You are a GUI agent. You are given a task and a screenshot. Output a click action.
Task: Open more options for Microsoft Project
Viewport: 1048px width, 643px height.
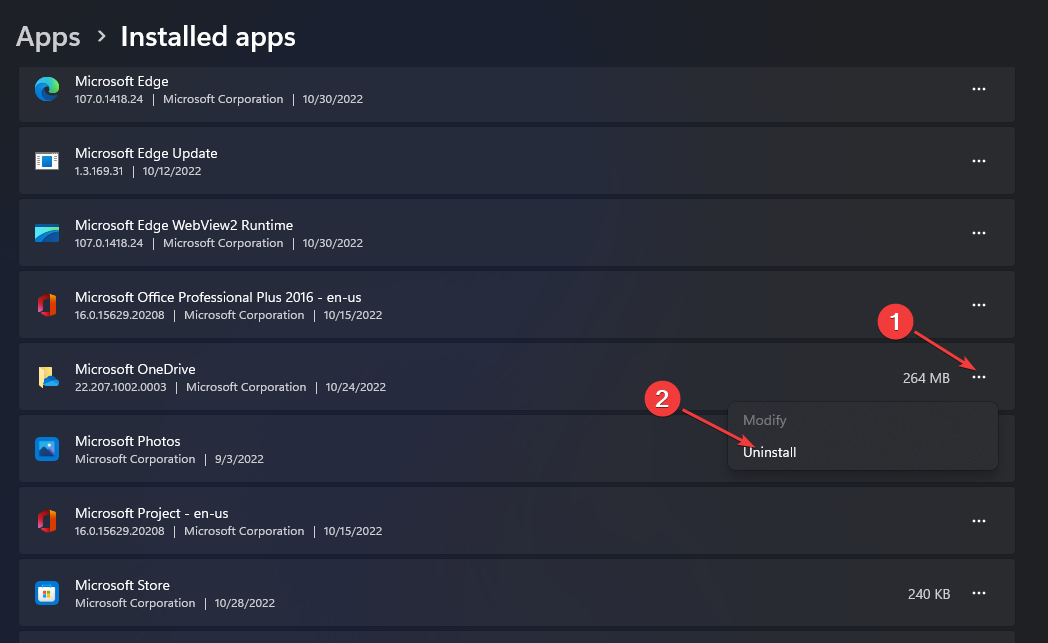click(x=978, y=521)
